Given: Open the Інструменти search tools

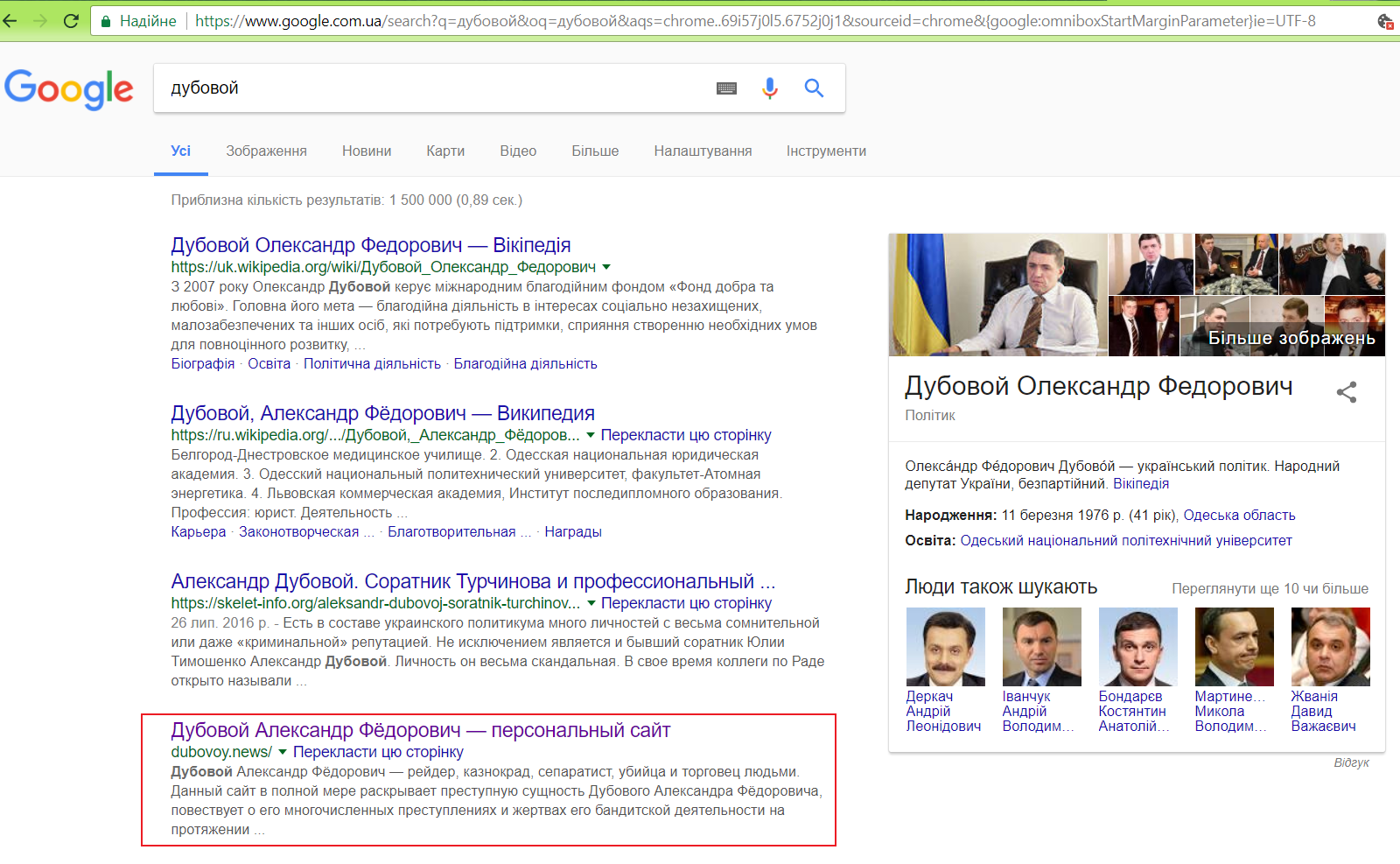Looking at the screenshot, I should click(825, 151).
